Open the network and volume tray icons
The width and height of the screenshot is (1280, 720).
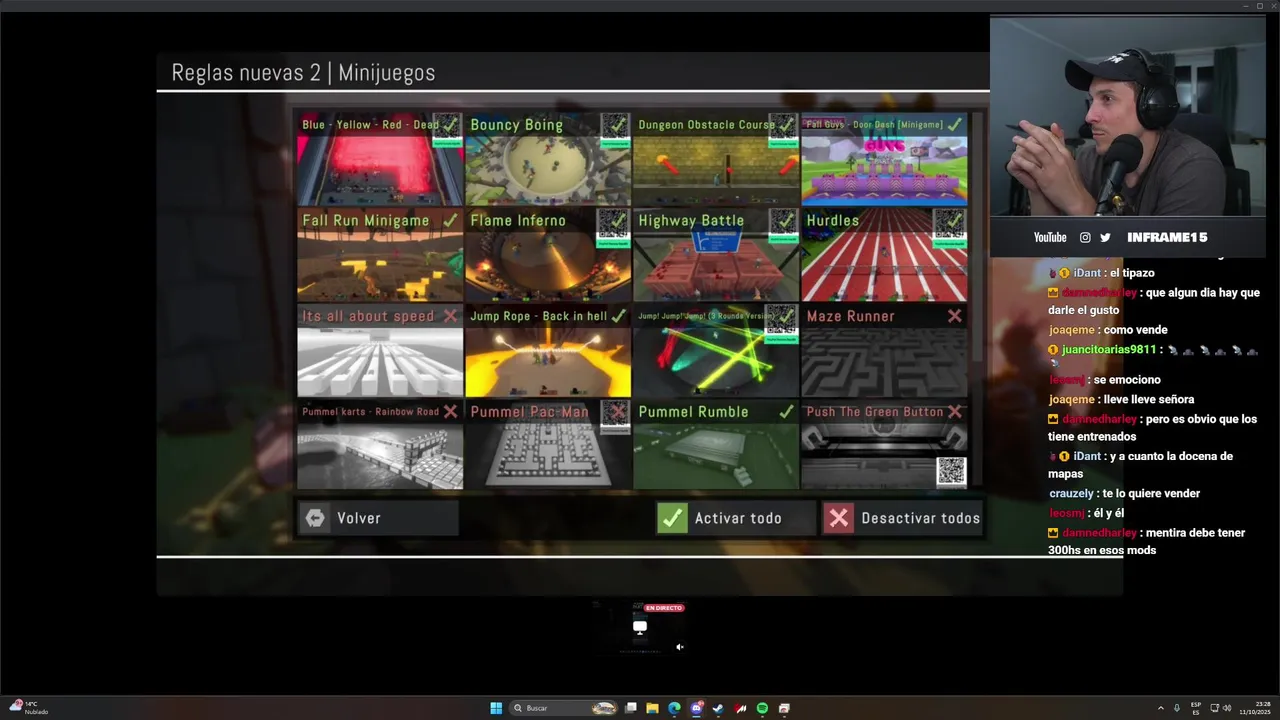click(1221, 708)
